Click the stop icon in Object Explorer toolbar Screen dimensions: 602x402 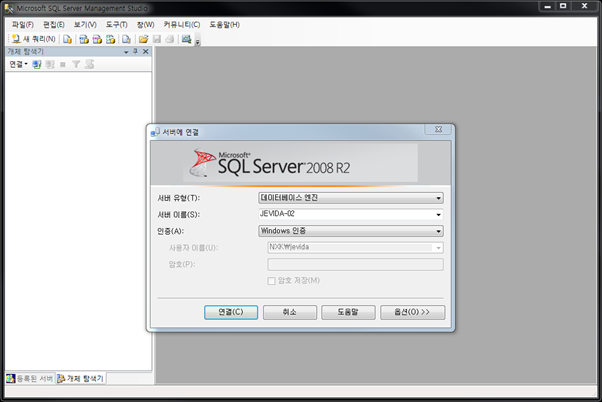[63, 65]
